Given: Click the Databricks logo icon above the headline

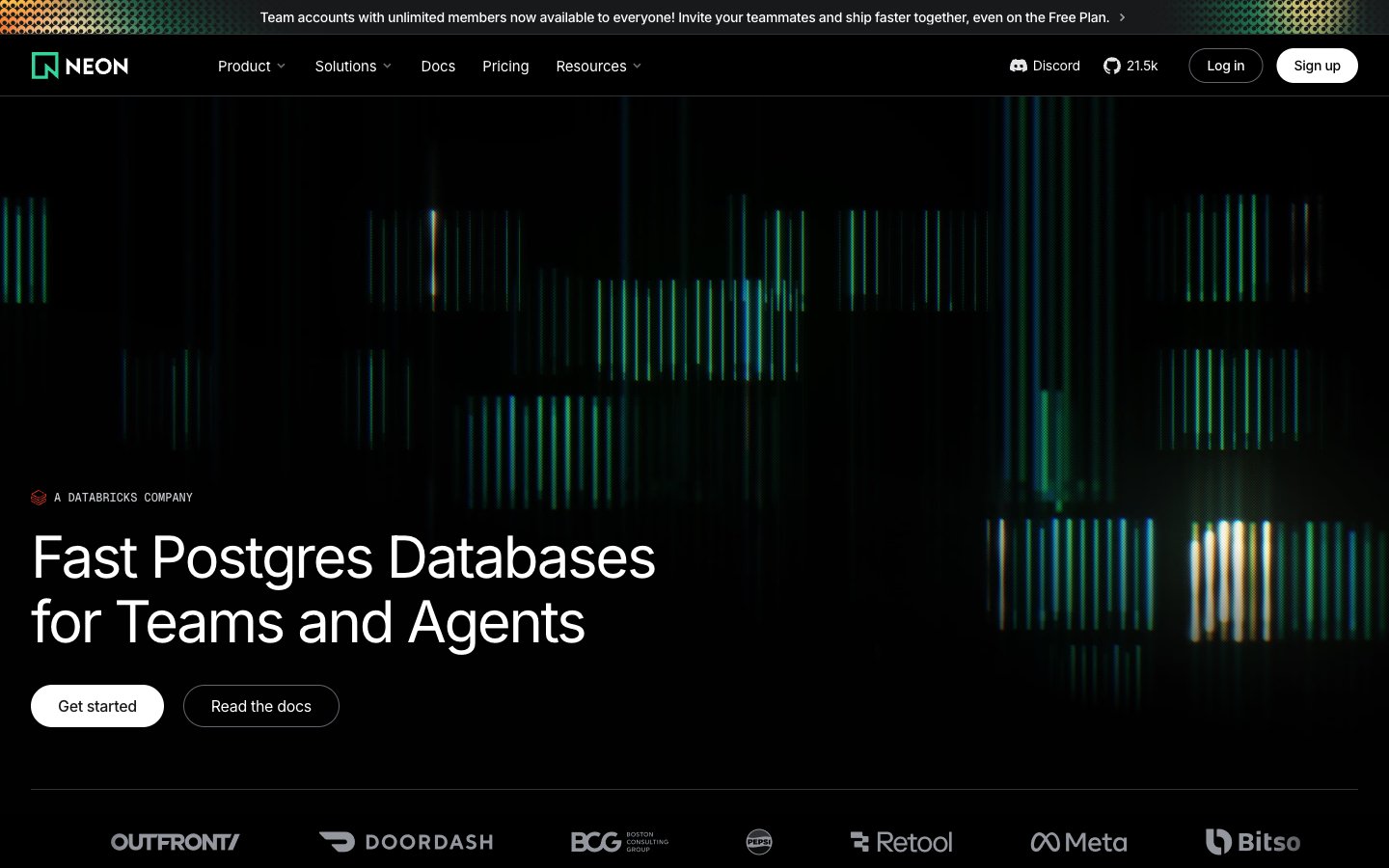Looking at the screenshot, I should (39, 498).
